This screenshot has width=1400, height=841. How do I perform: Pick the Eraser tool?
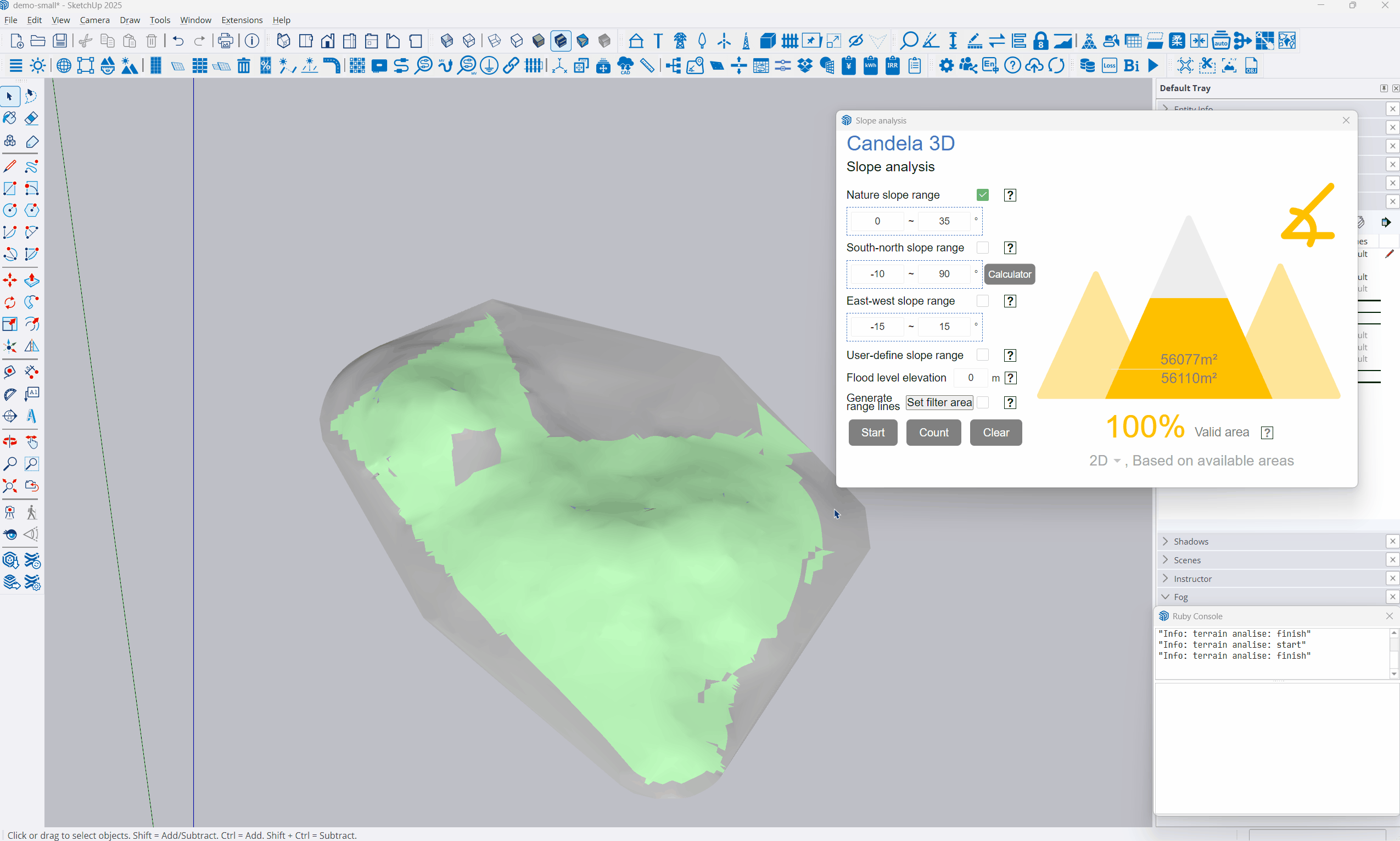(x=32, y=119)
